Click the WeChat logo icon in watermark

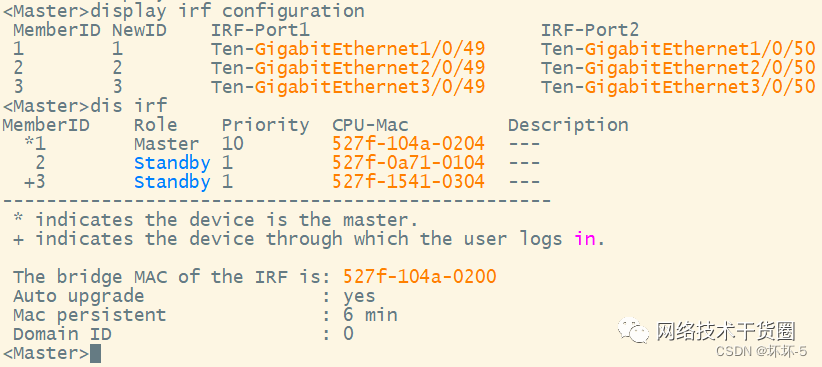point(634,330)
